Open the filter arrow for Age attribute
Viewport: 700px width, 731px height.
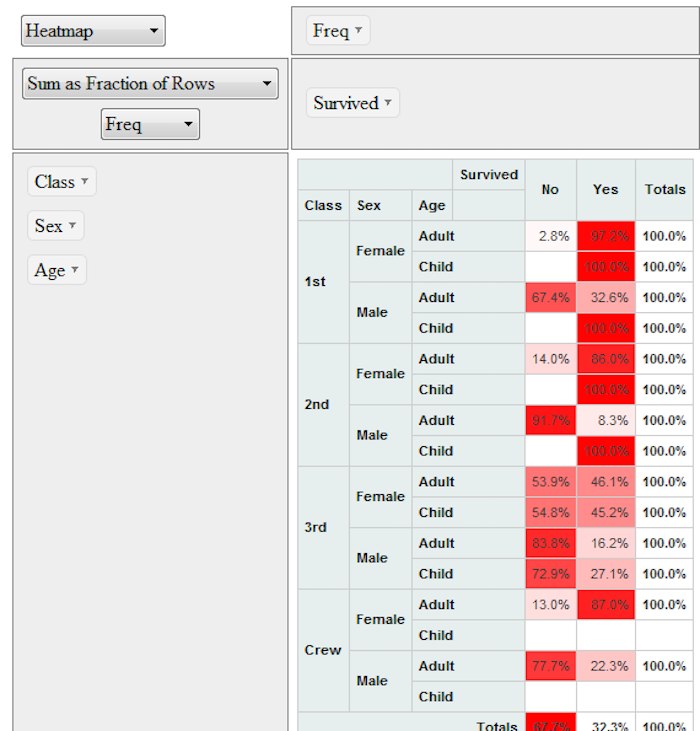(x=74, y=270)
